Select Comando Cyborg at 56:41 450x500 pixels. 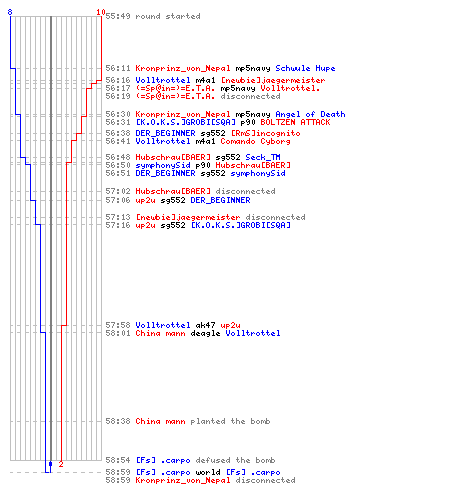[x=255, y=141]
